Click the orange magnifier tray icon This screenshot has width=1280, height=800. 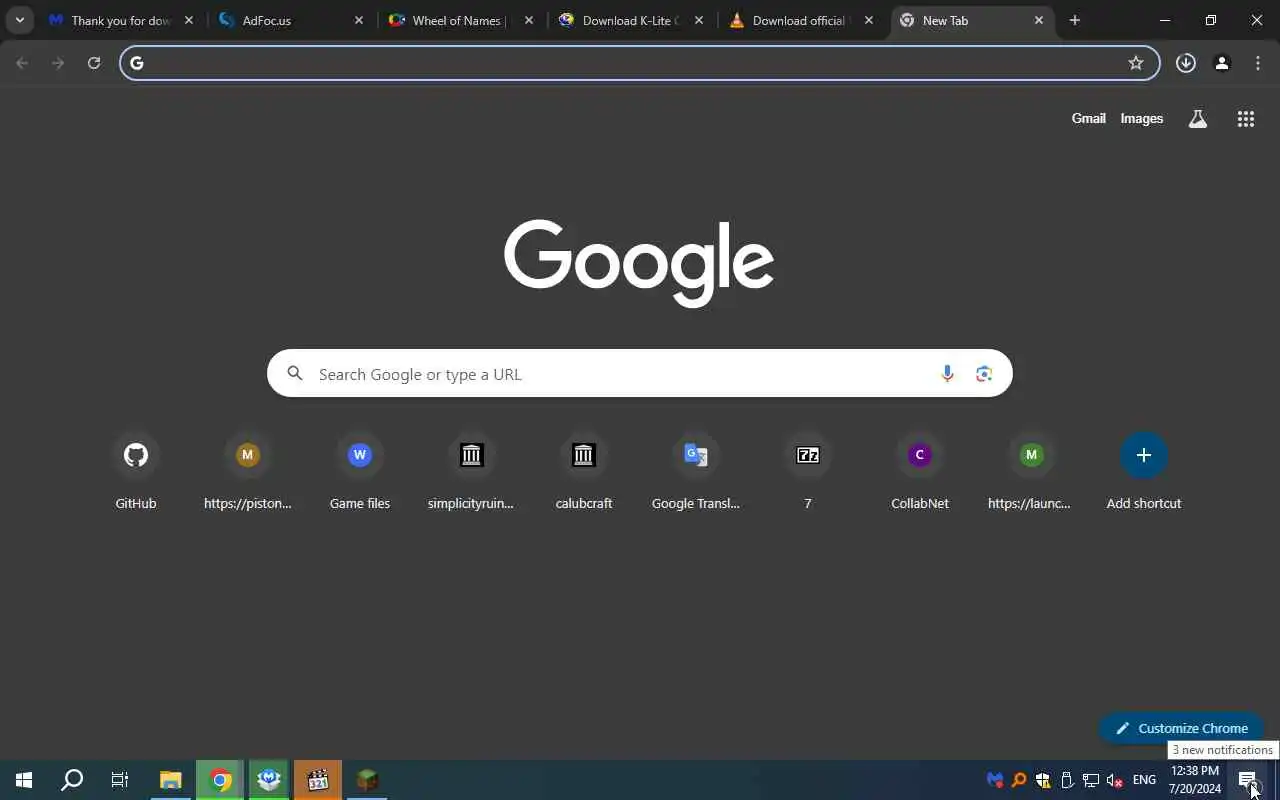pyautogui.click(x=1019, y=780)
